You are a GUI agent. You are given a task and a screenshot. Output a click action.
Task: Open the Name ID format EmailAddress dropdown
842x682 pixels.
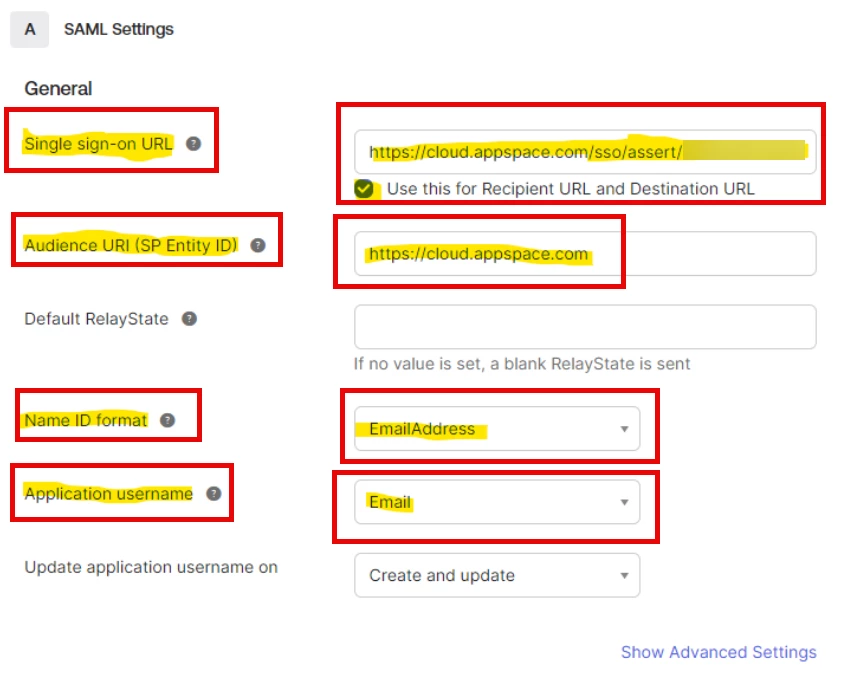(x=497, y=429)
